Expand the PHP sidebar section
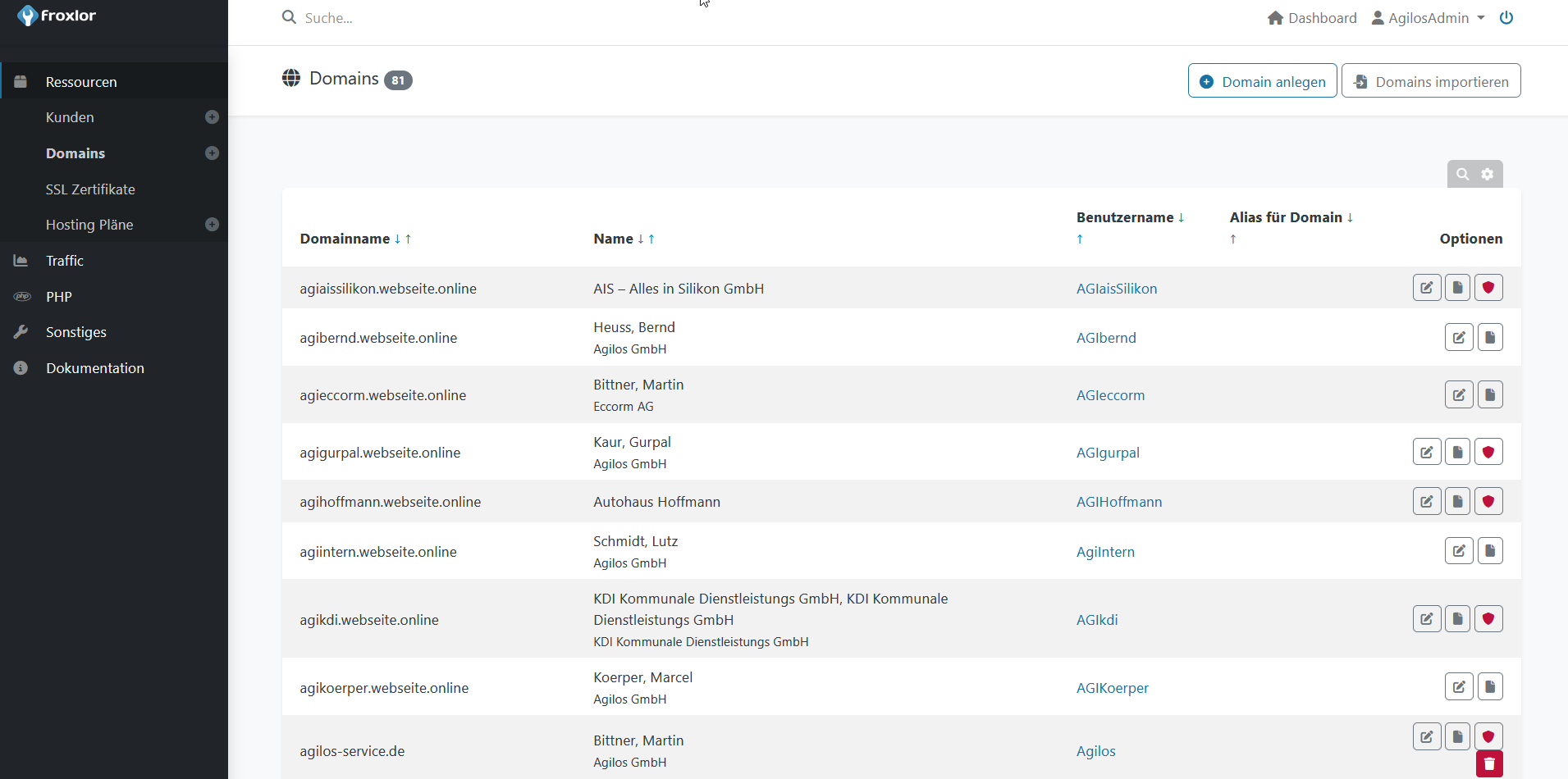Viewport: 1568px width, 779px height. coord(114,297)
